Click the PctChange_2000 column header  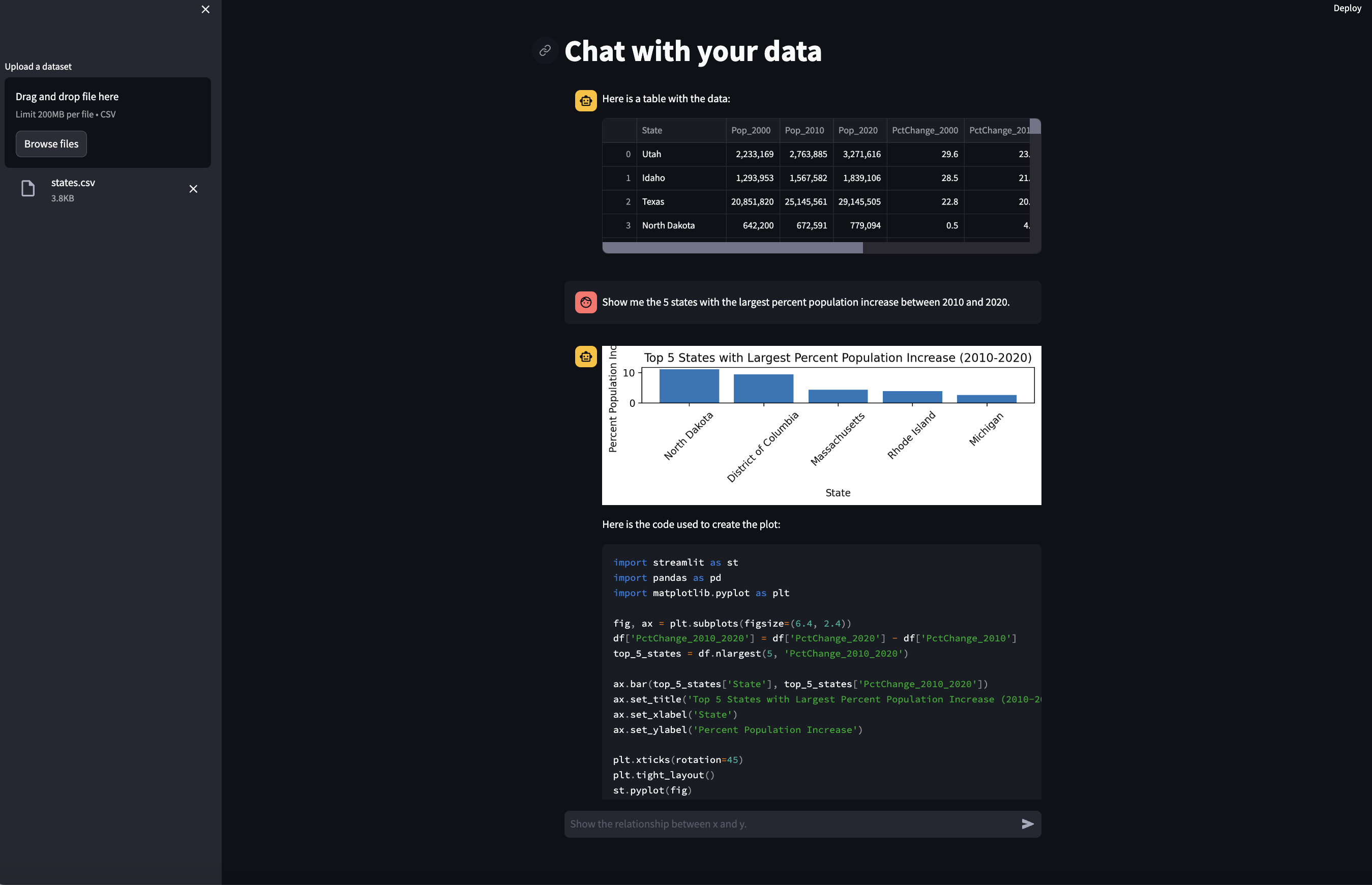924,130
